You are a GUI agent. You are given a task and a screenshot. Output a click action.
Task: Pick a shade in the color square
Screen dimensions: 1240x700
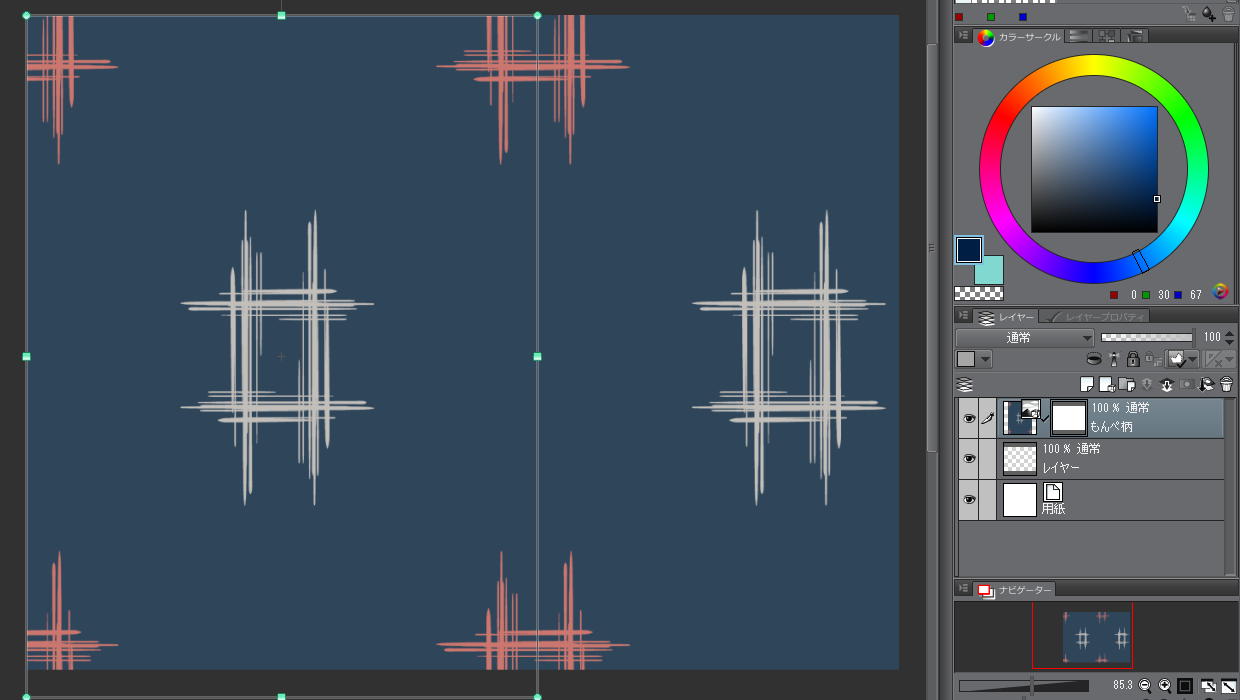click(x=1094, y=169)
